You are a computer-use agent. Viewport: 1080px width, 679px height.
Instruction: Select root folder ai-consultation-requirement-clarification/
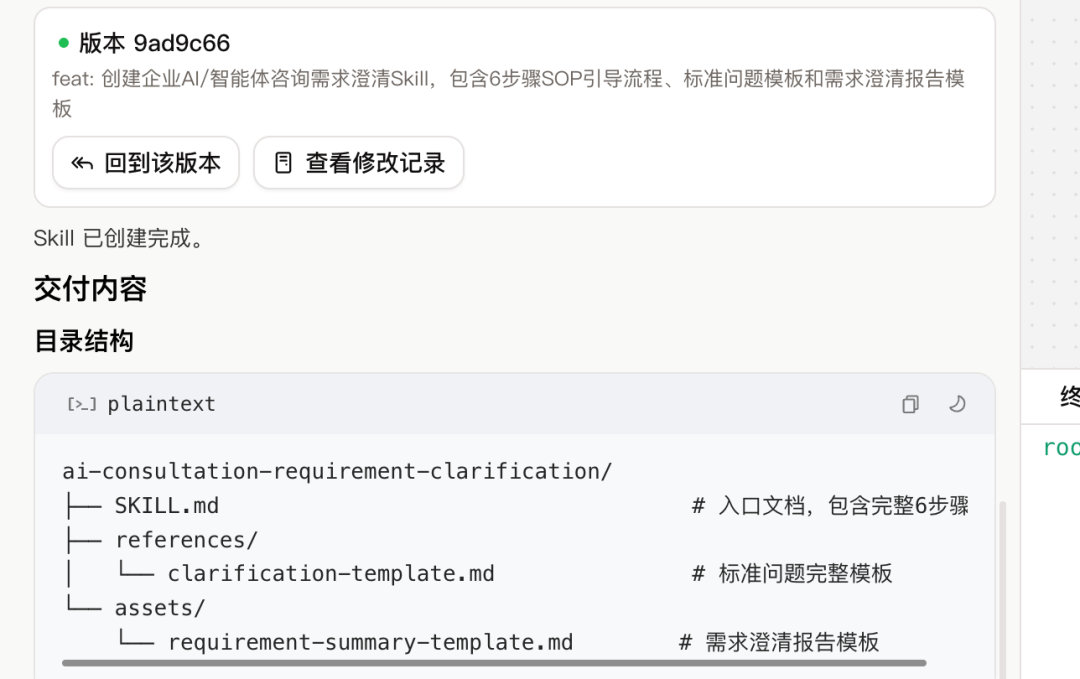coord(337,471)
